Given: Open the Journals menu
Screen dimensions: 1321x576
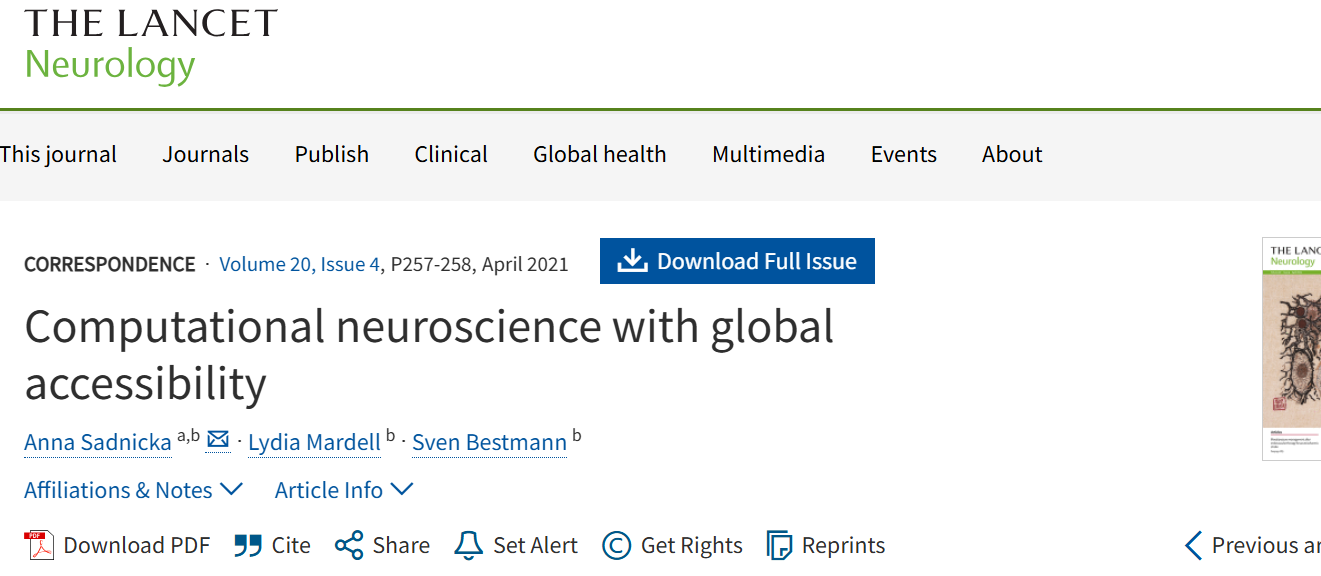Looking at the screenshot, I should click(206, 155).
